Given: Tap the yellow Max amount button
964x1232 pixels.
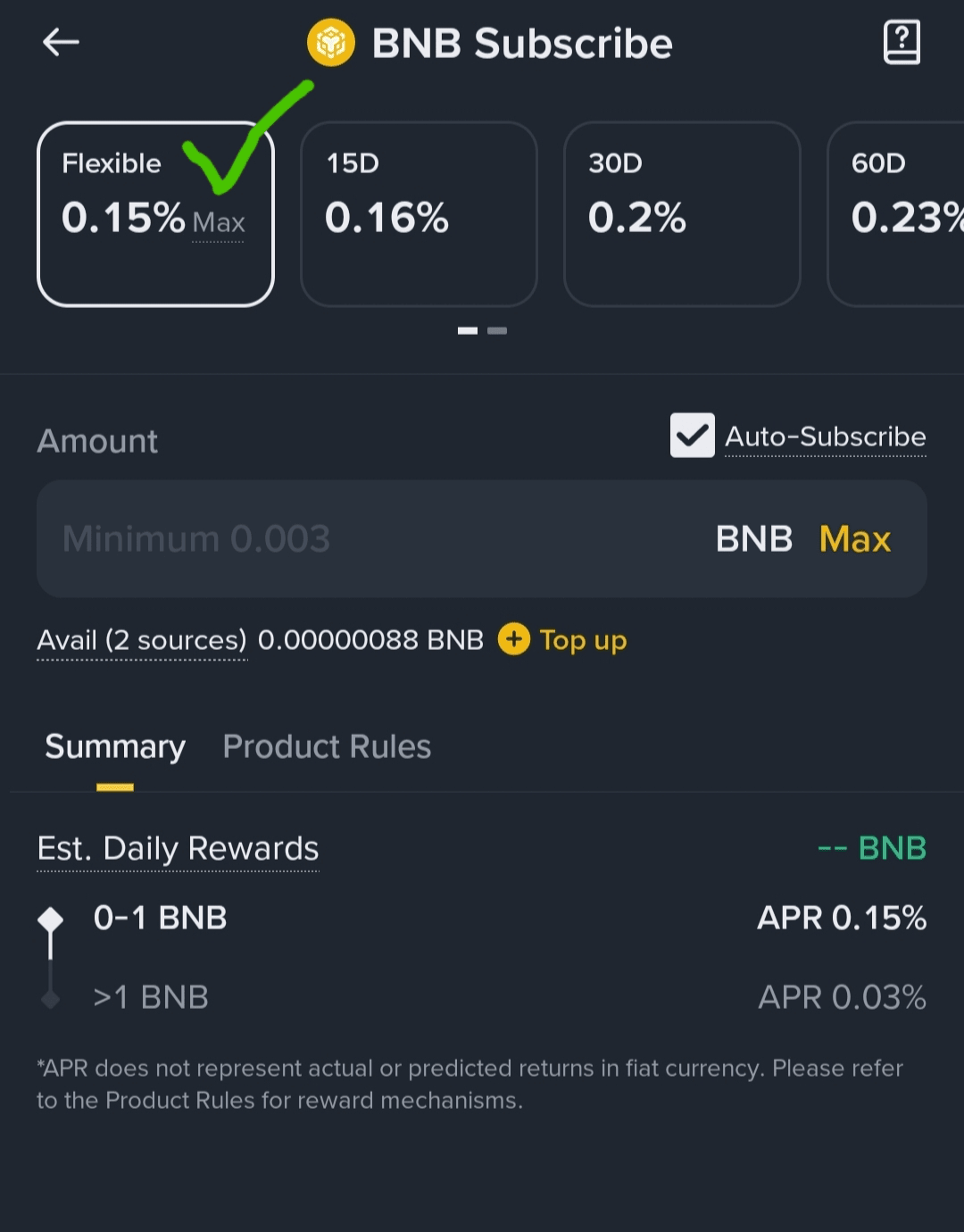Looking at the screenshot, I should pyautogui.click(x=855, y=538).
